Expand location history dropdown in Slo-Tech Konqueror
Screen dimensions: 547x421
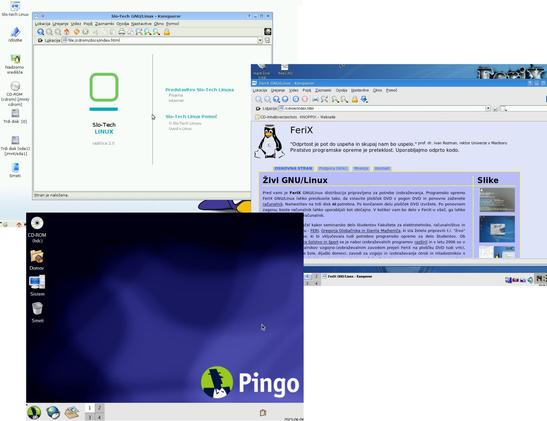(x=260, y=40)
